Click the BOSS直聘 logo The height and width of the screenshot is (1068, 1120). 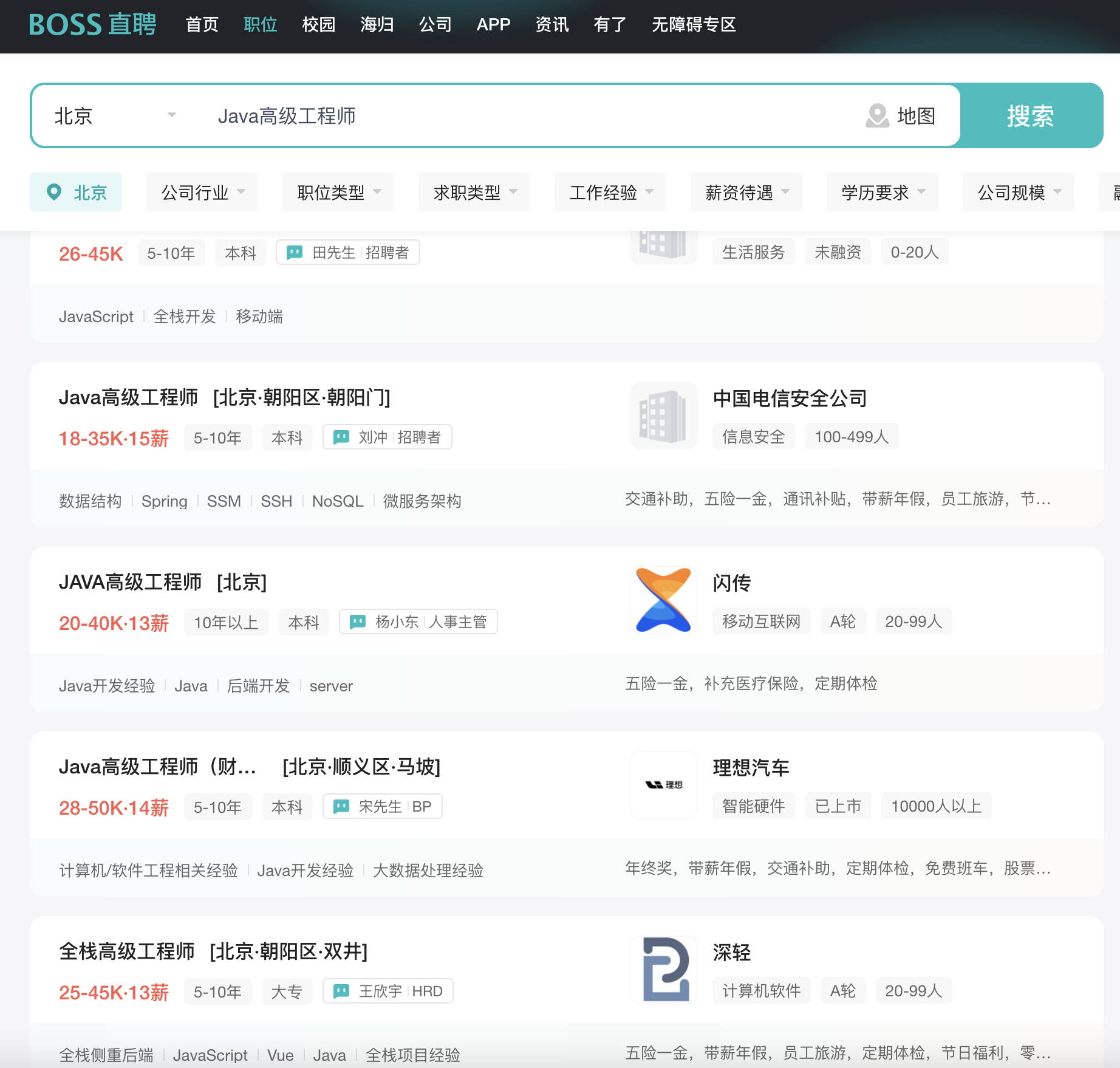[92, 25]
